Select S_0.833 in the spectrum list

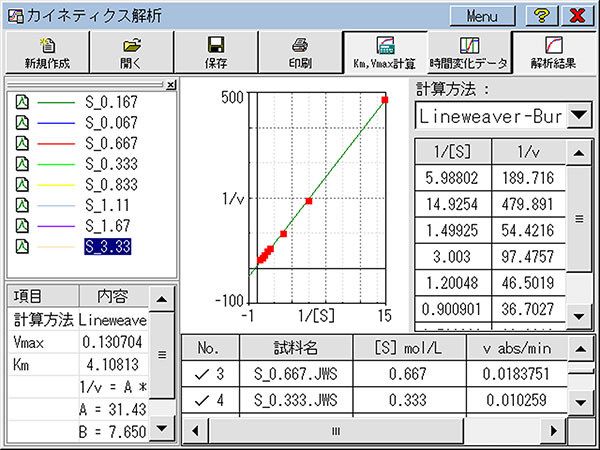click(x=111, y=185)
